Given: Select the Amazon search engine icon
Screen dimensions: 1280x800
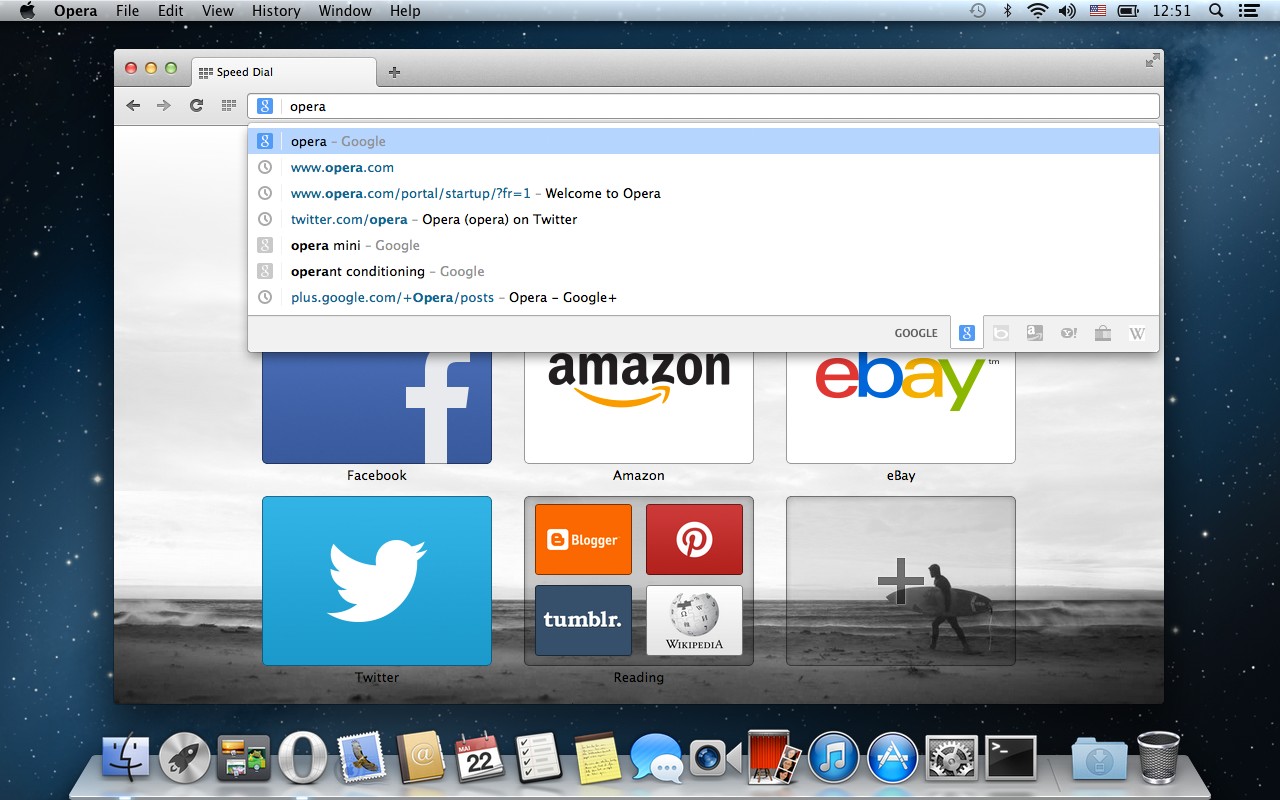Looking at the screenshot, I should tap(1034, 332).
